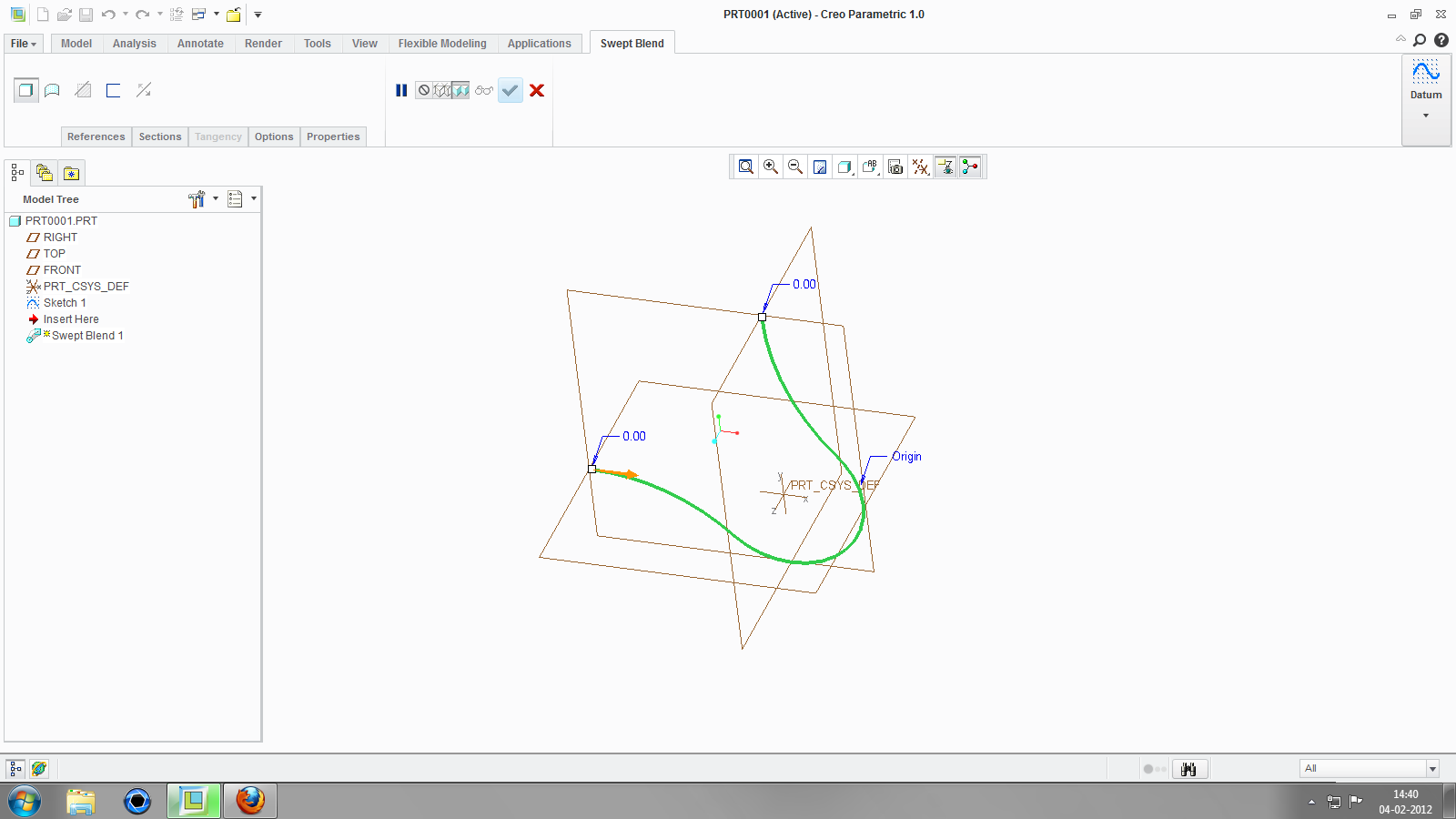The width and height of the screenshot is (1456, 819).
Task: Undo the last action
Action: (x=108, y=15)
